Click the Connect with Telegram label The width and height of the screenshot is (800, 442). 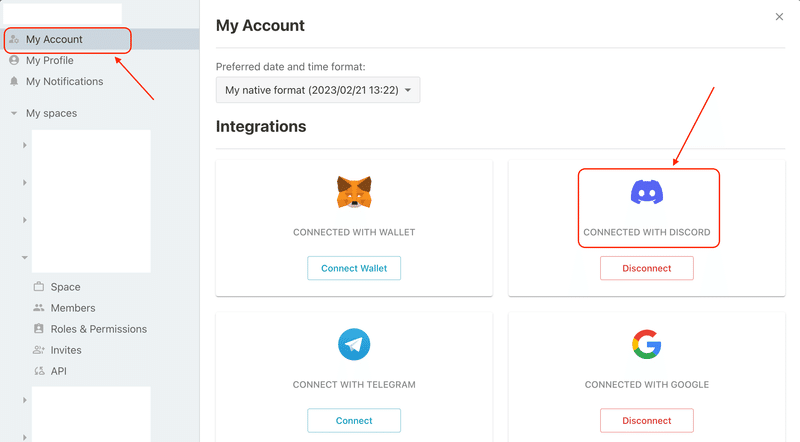point(354,384)
